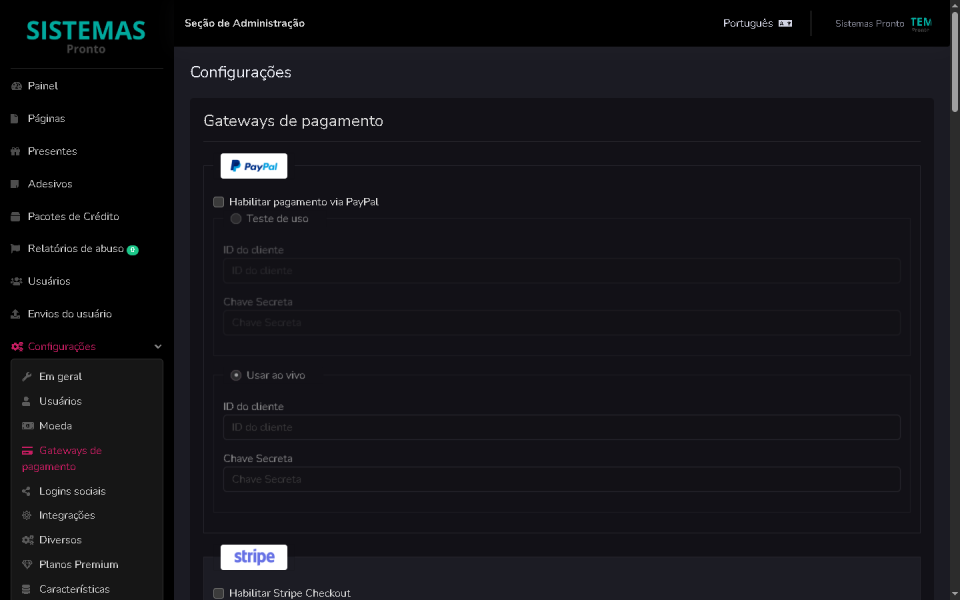Open Em geral settings
The image size is (960, 600).
click(26, 376)
